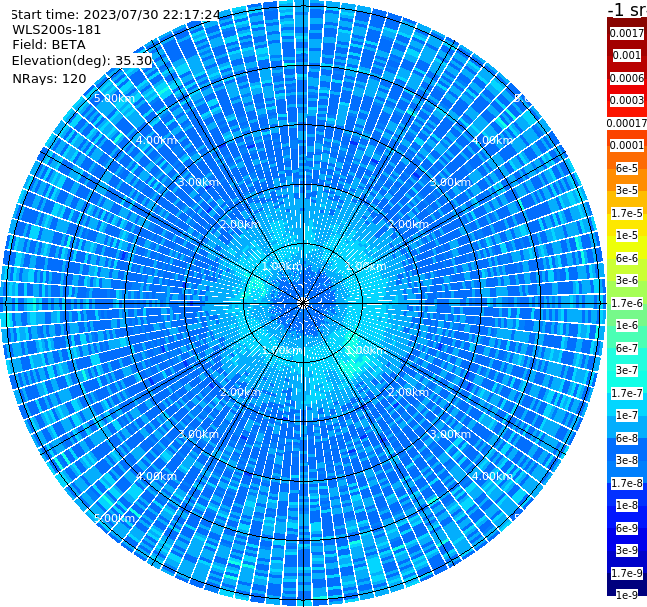Pick the 1.7e-9 colorbar label
The width and height of the screenshot is (647, 607).
tap(627, 573)
